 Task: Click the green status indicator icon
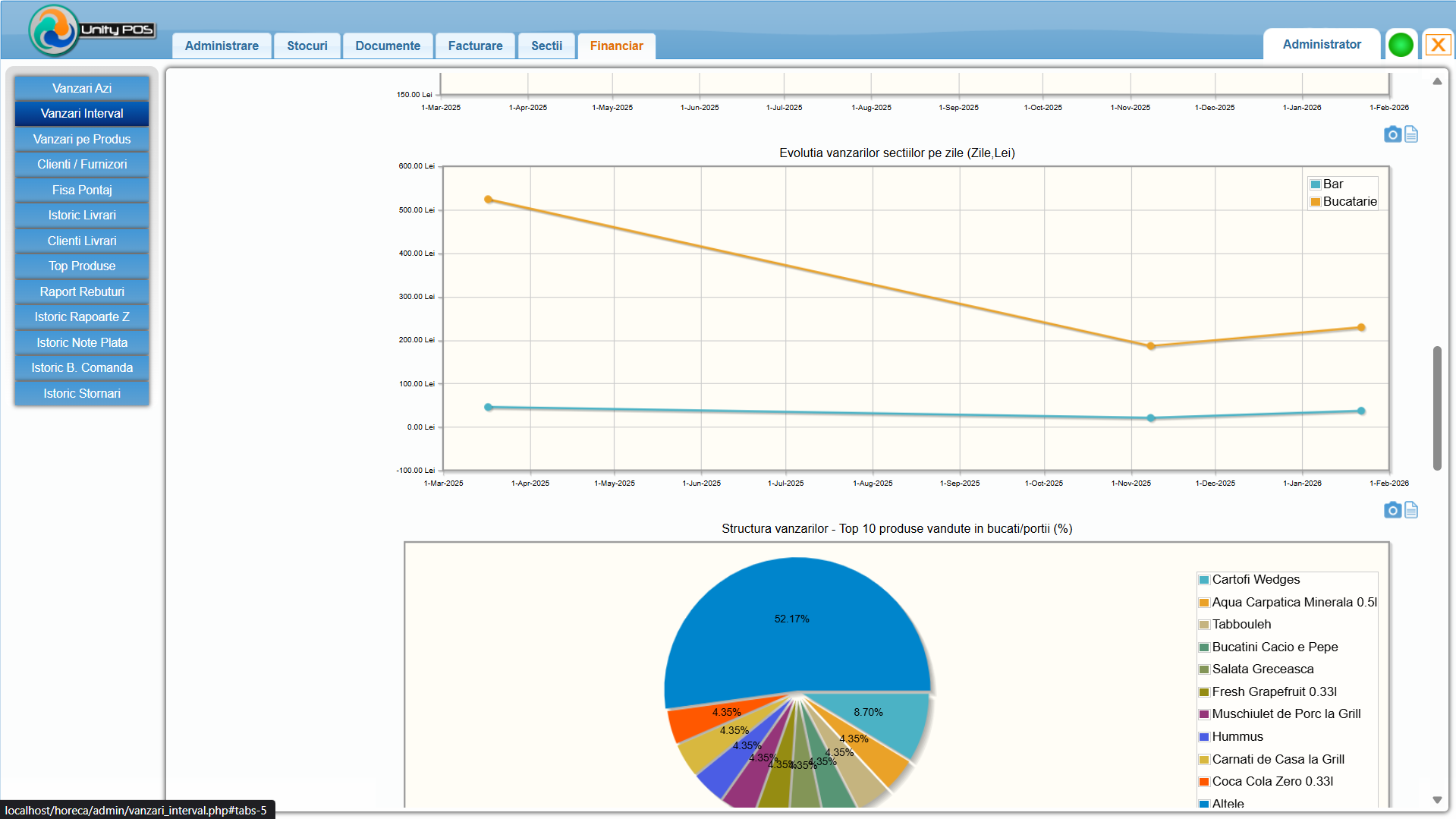click(1401, 45)
